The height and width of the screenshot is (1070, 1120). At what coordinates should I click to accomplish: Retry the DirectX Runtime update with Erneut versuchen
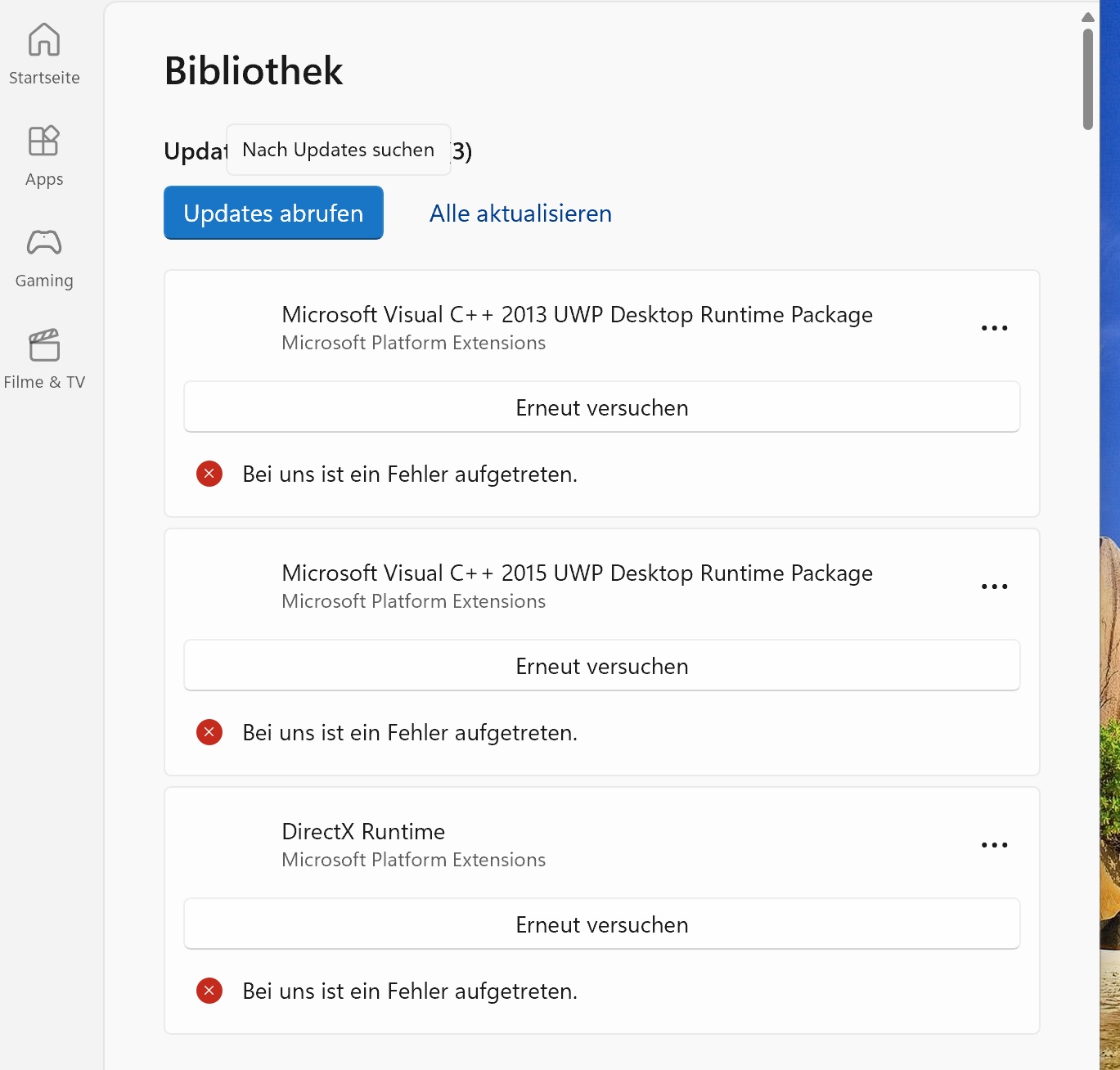[601, 924]
